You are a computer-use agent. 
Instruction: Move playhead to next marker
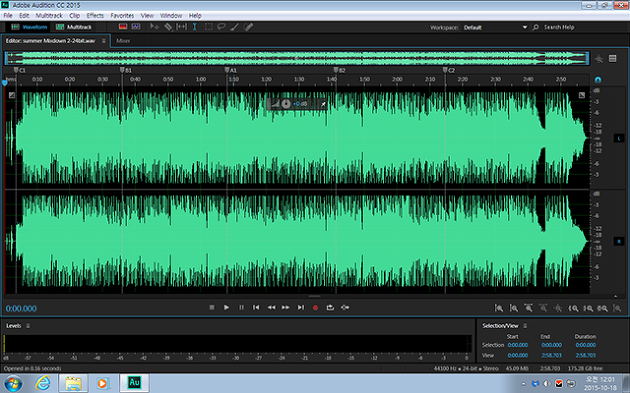(x=301, y=307)
